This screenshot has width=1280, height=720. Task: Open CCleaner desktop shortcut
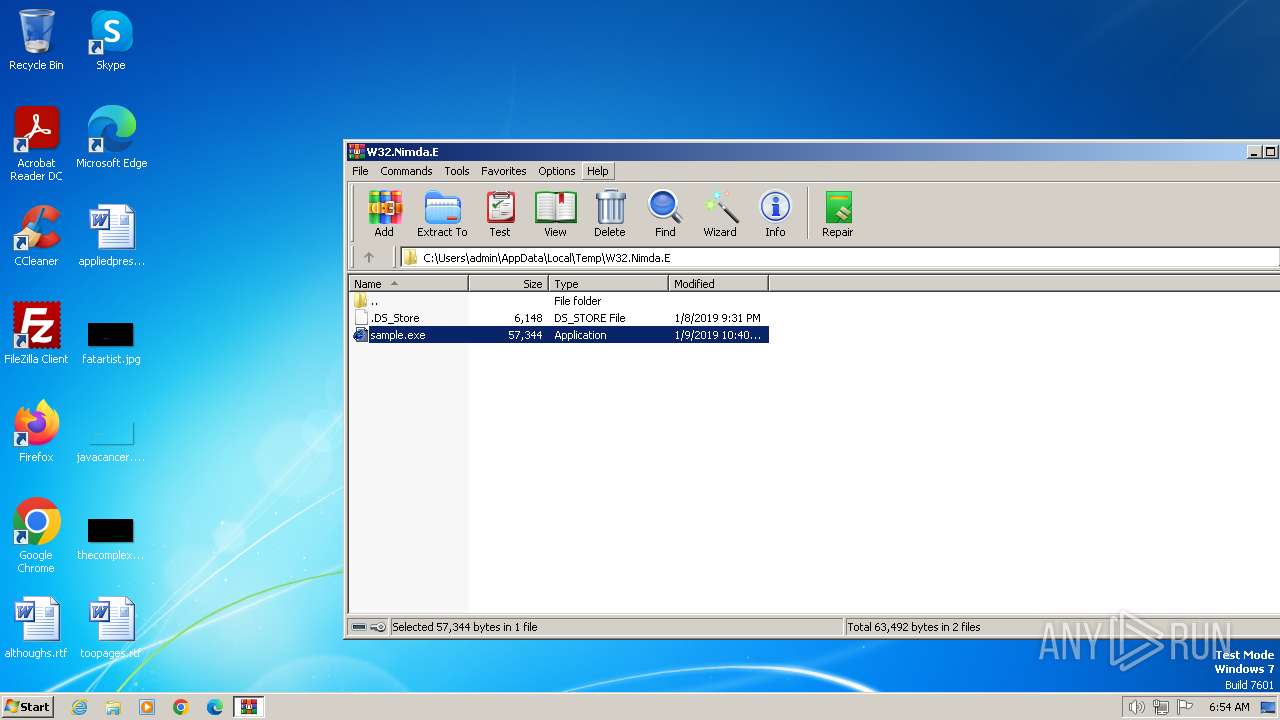36,236
